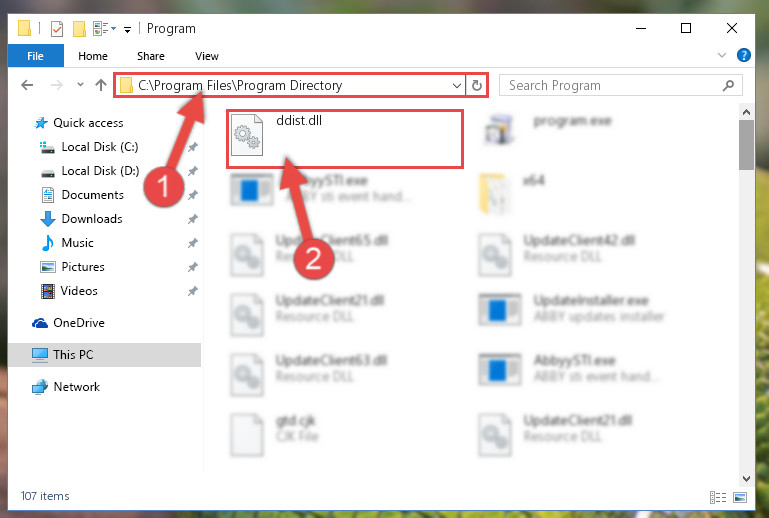The image size is (769, 518).
Task: Switch to the View tab
Action: coord(206,56)
